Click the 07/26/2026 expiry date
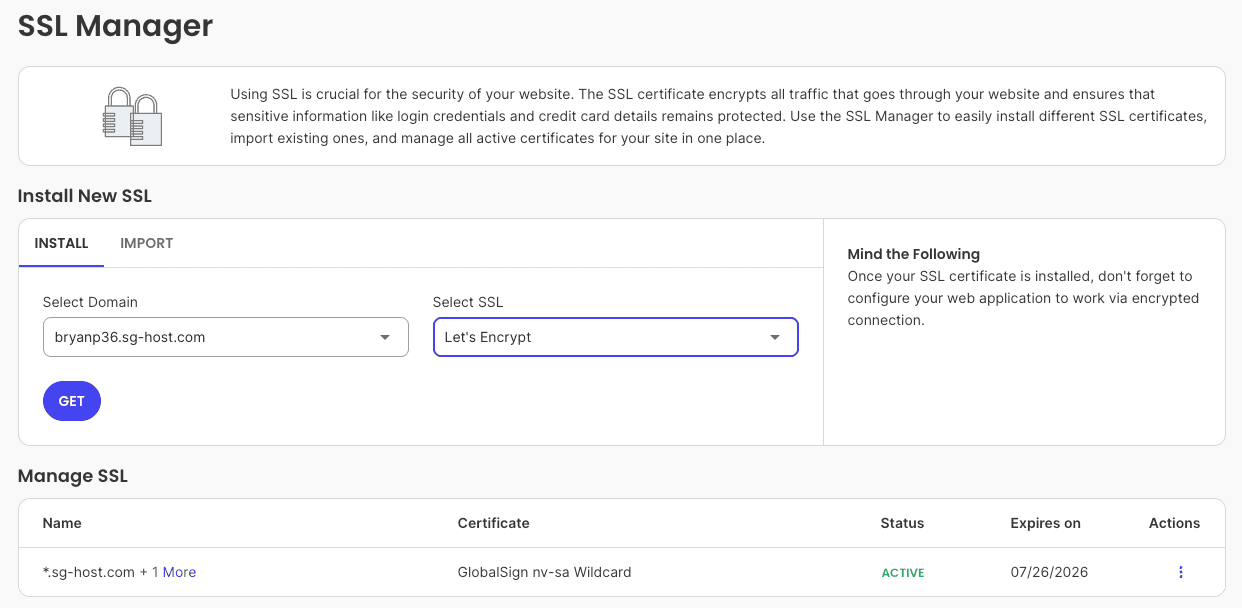This screenshot has width=1242, height=608. pos(1049,572)
